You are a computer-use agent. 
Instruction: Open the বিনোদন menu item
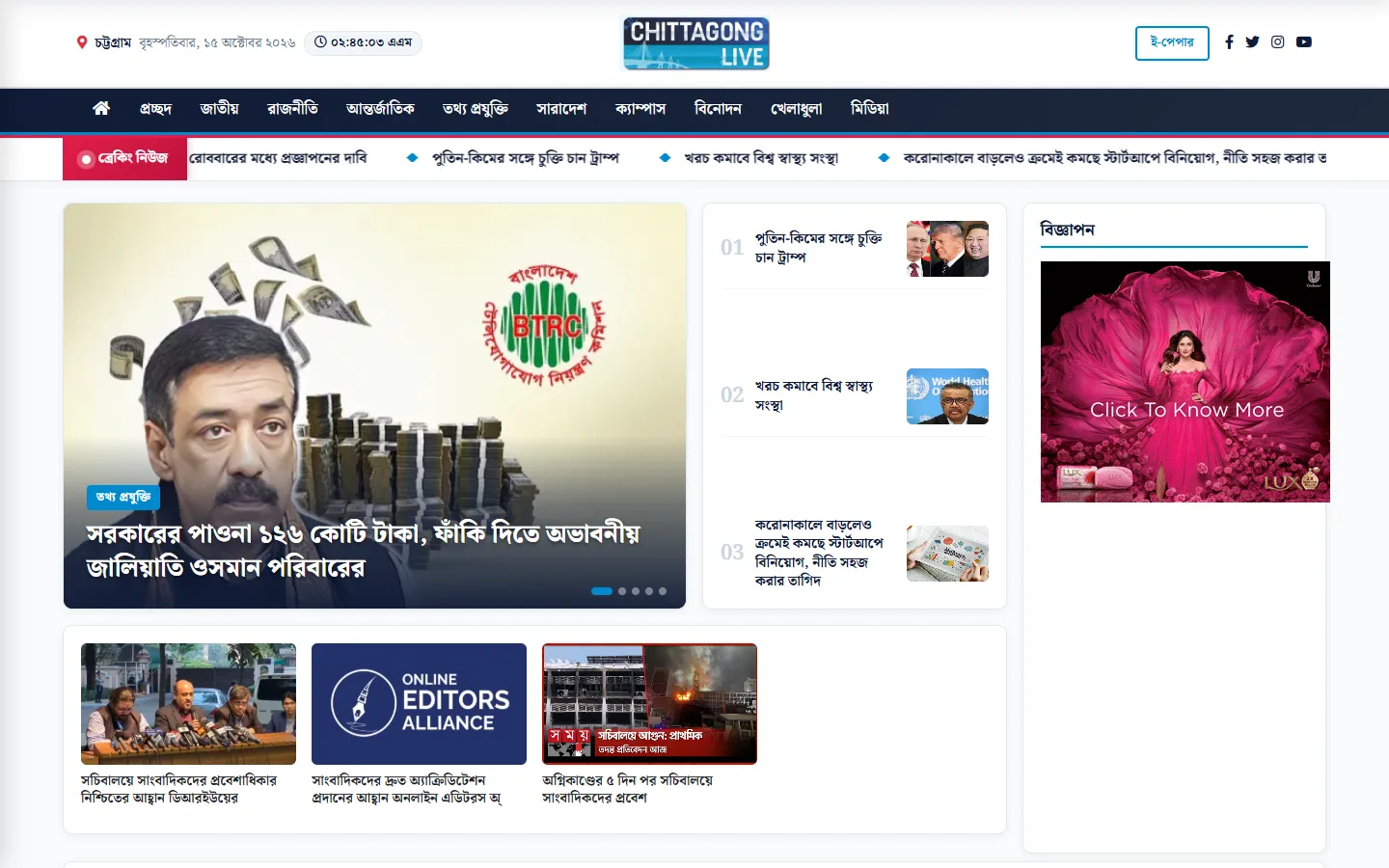pyautogui.click(x=718, y=109)
